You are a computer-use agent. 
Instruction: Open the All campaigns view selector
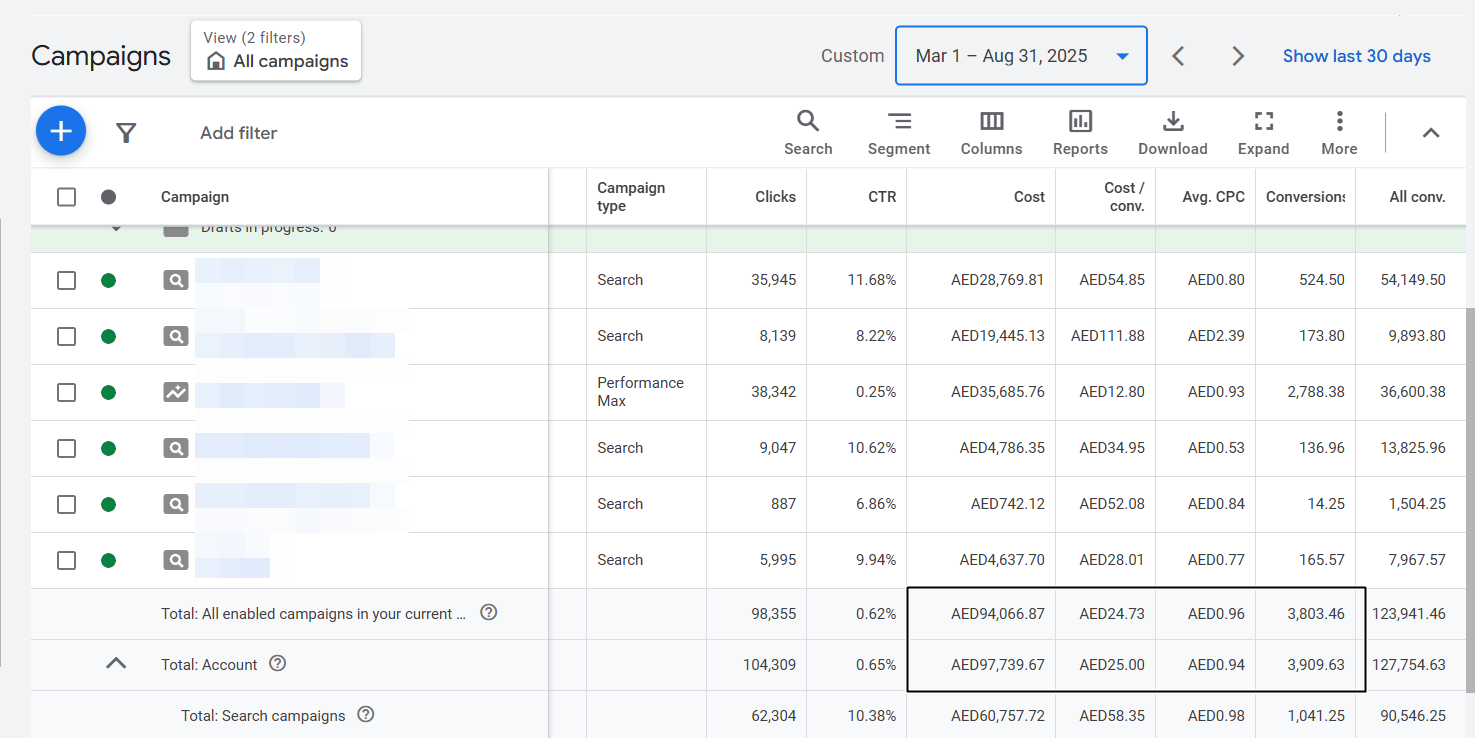[x=276, y=51]
